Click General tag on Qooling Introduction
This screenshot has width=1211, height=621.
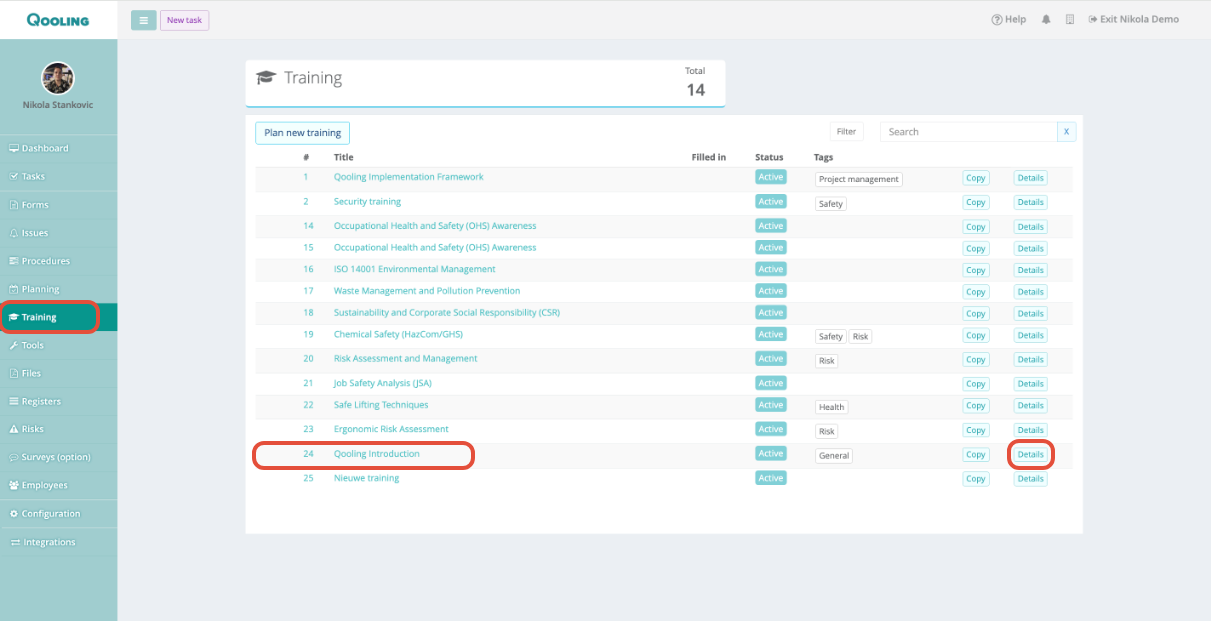834,456
